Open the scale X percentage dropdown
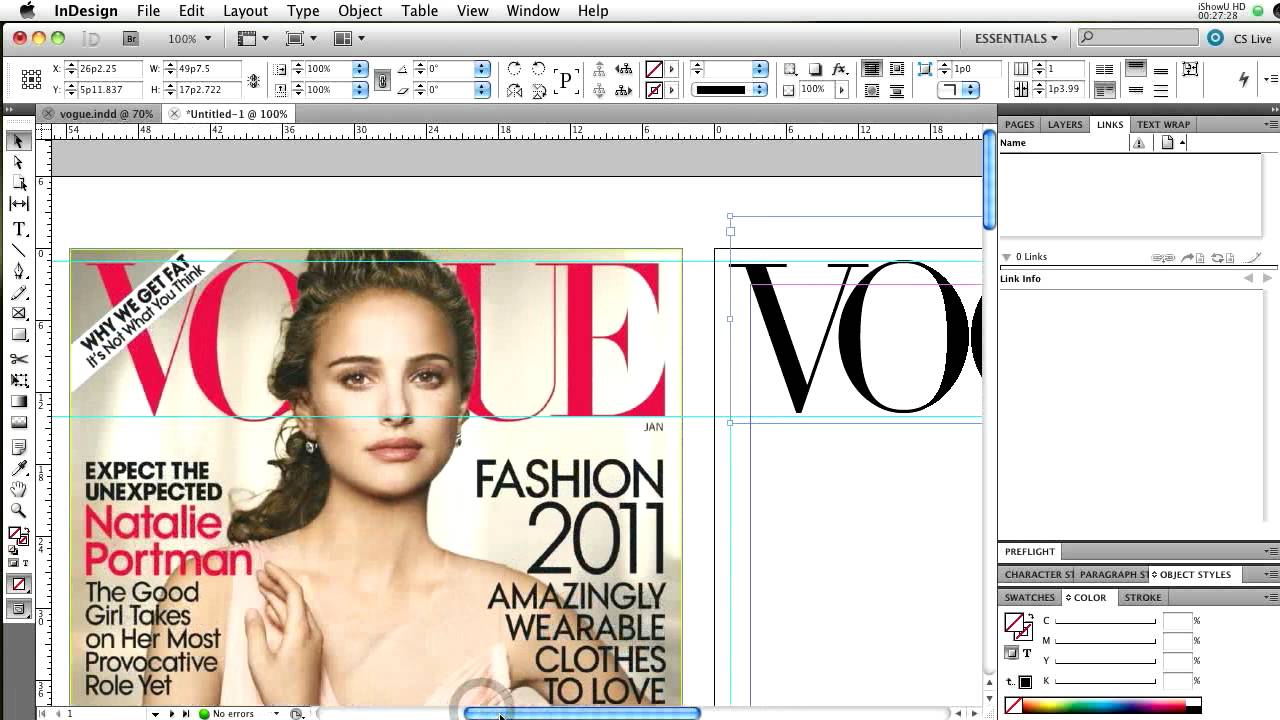The image size is (1280, 720). tap(358, 69)
